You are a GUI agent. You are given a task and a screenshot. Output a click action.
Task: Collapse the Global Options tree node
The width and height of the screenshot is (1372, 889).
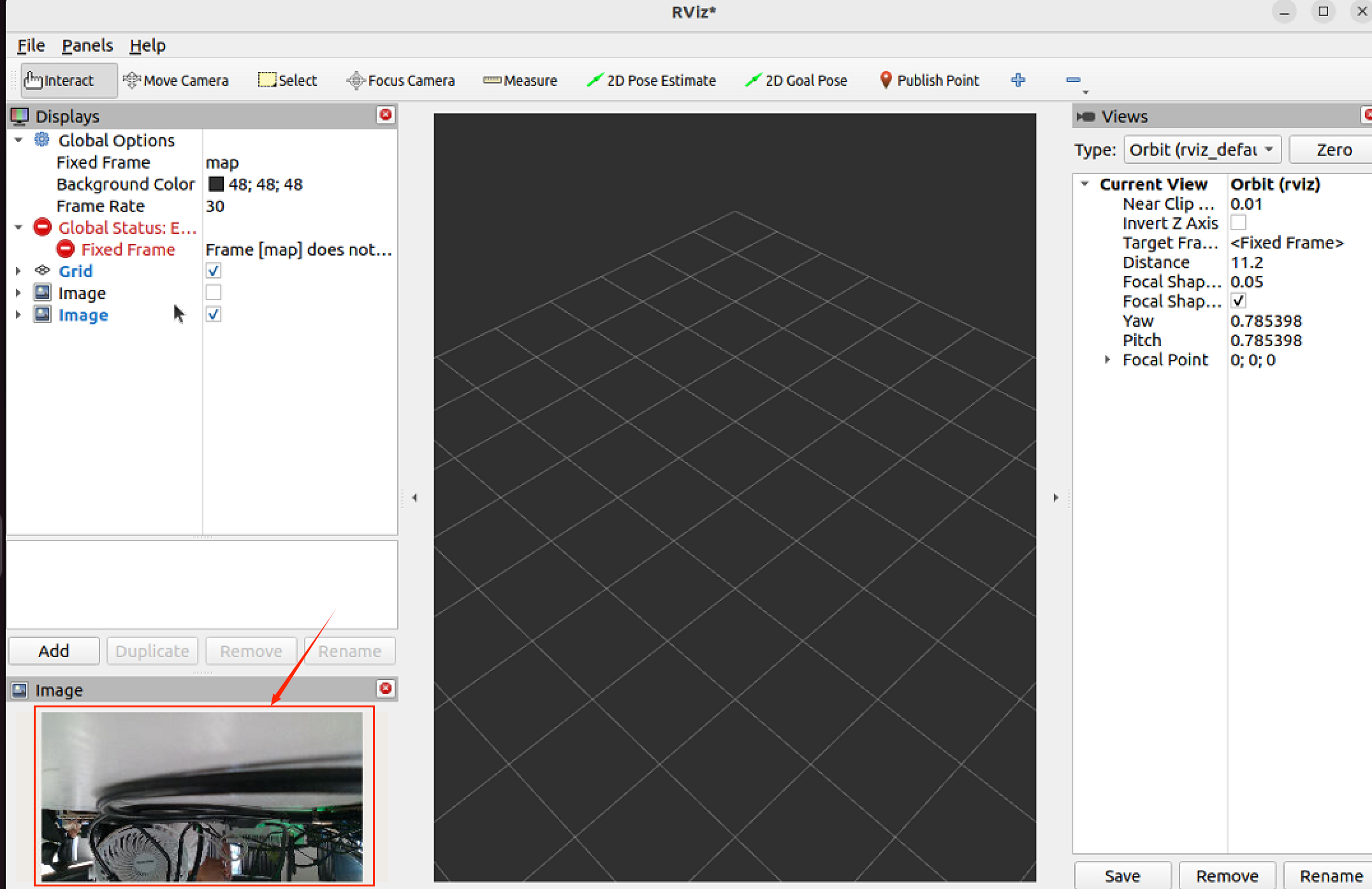18,140
